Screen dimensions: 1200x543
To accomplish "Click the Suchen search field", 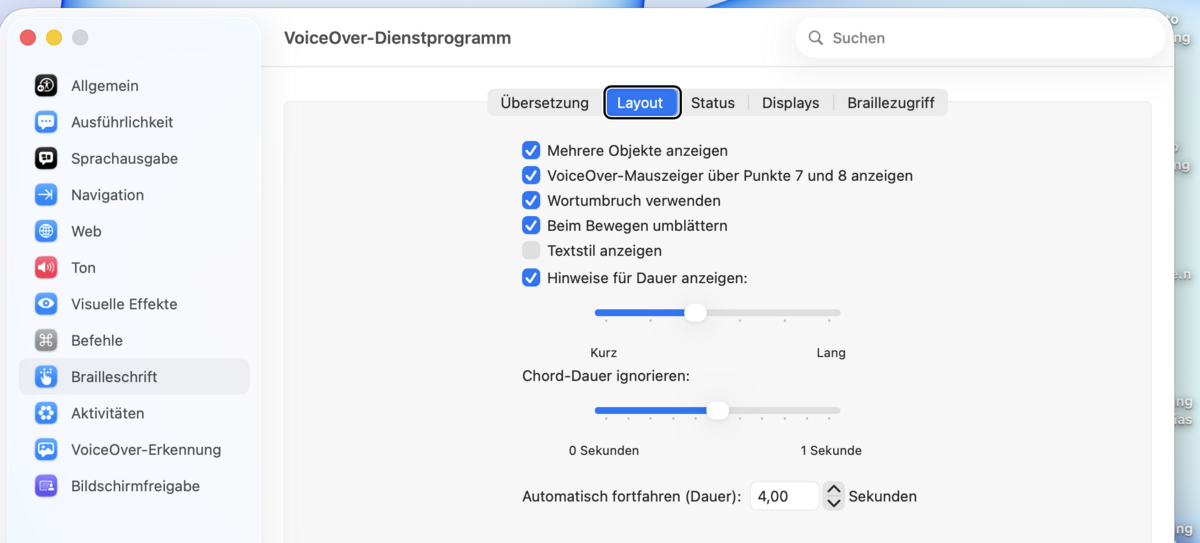I will pyautogui.click(x=980, y=38).
